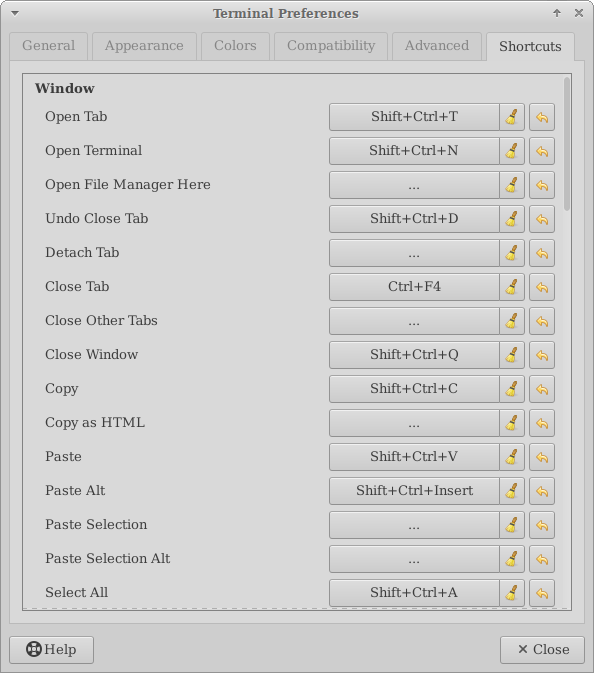
Task: Clear the Paste Selection Alt shortcut
Action: tap(512, 559)
